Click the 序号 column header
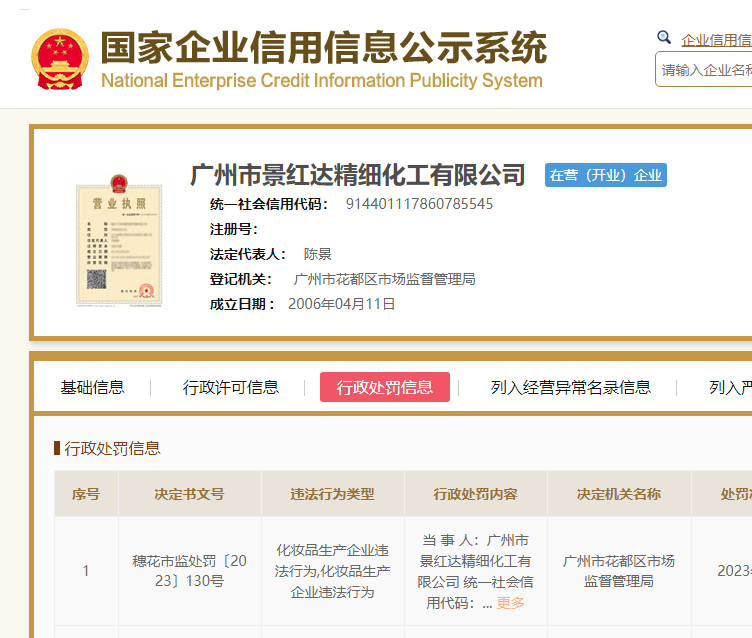752x638 pixels. point(86,494)
